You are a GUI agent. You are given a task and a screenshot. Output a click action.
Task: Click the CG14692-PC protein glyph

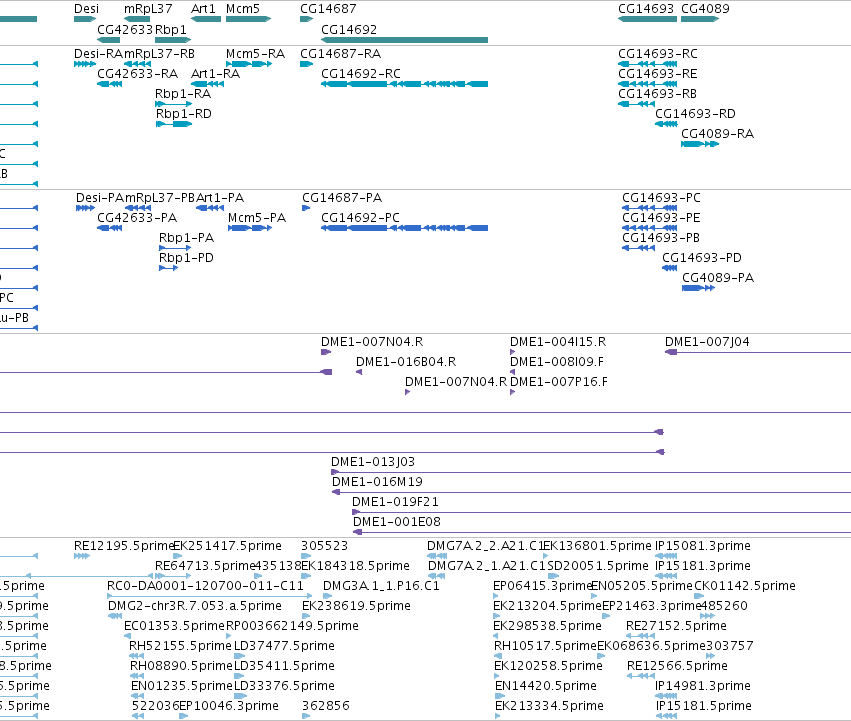[x=404, y=228]
